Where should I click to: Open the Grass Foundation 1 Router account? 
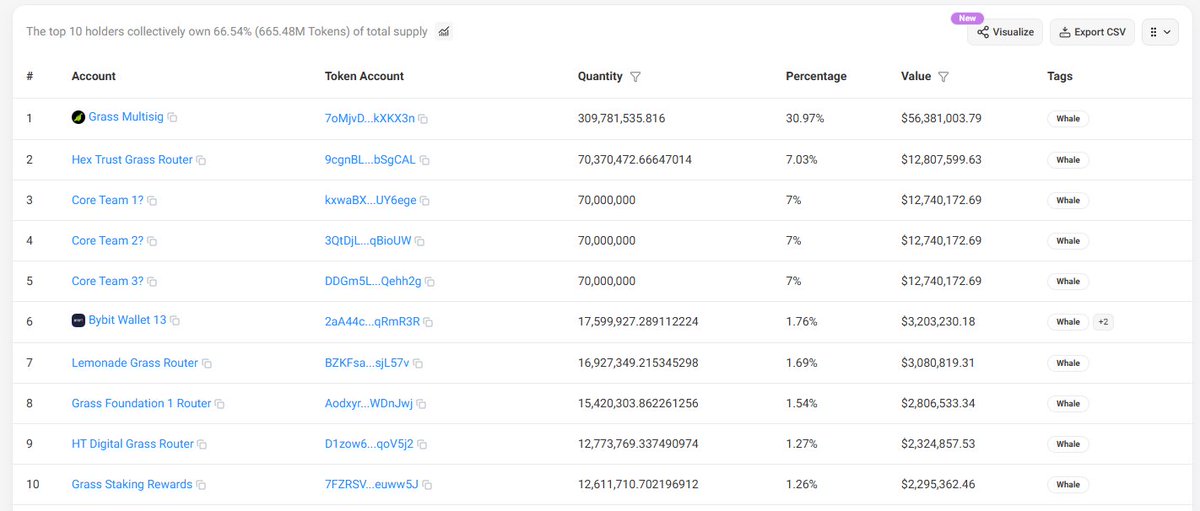pos(142,403)
